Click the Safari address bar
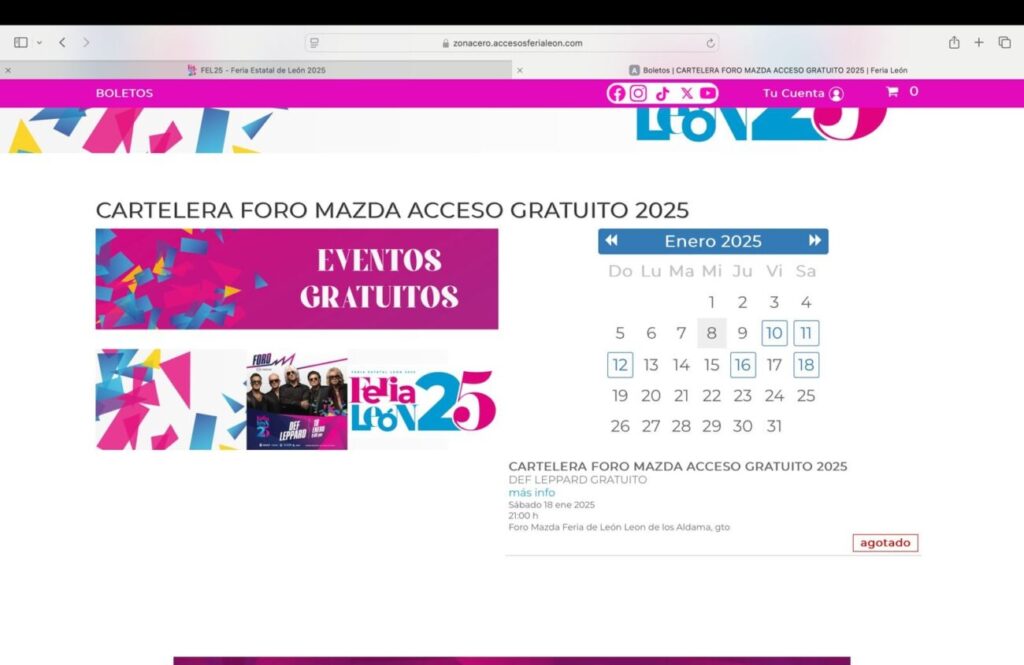This screenshot has height=665, width=1024. [x=512, y=43]
